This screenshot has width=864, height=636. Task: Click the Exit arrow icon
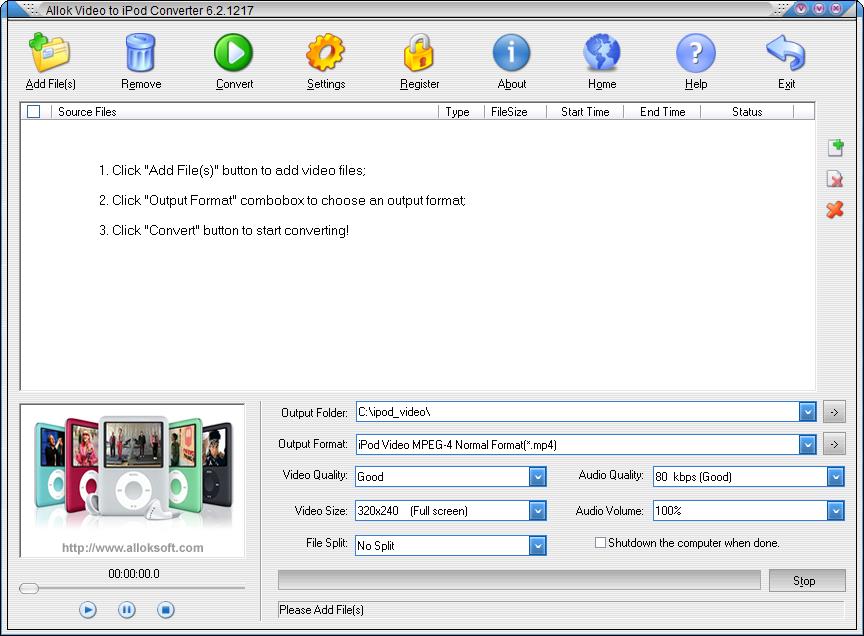pyautogui.click(x=786, y=52)
